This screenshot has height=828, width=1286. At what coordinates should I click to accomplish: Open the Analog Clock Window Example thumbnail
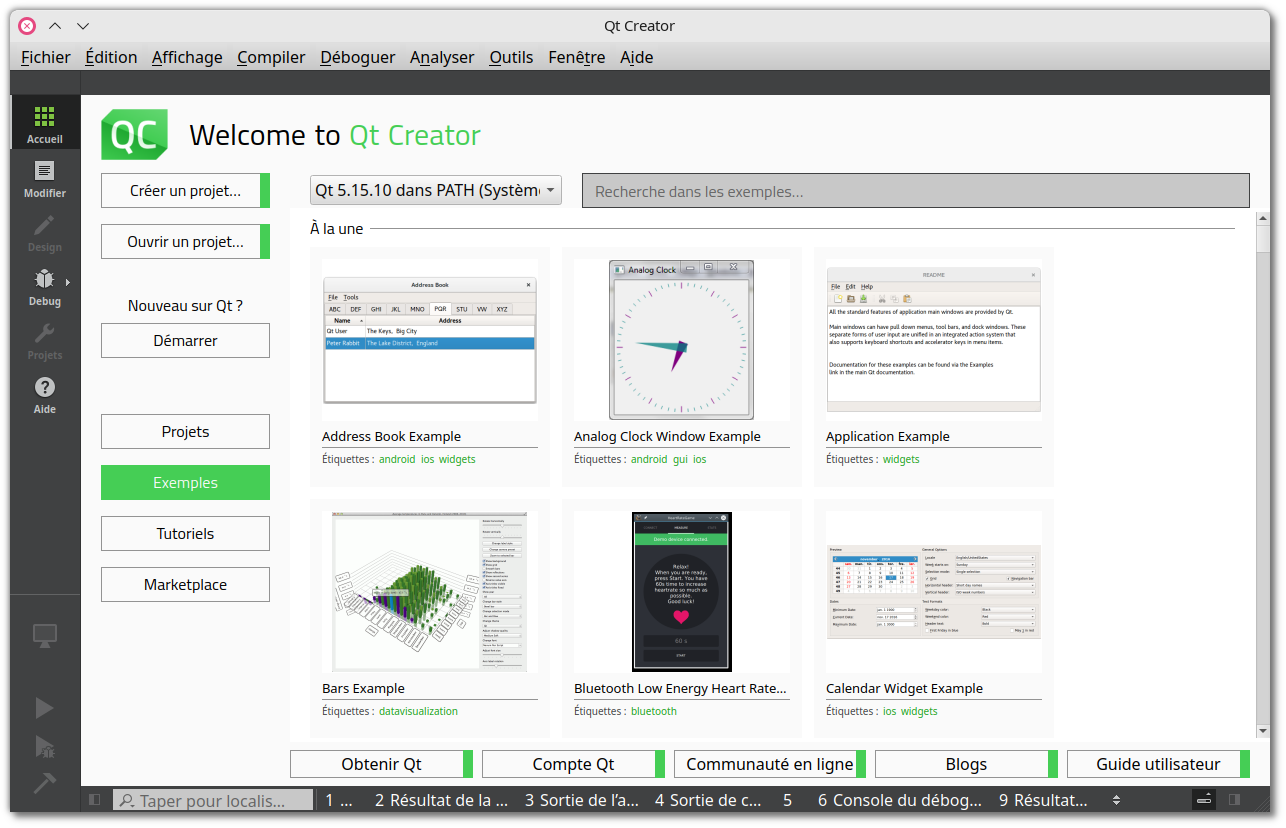[x=681, y=340]
